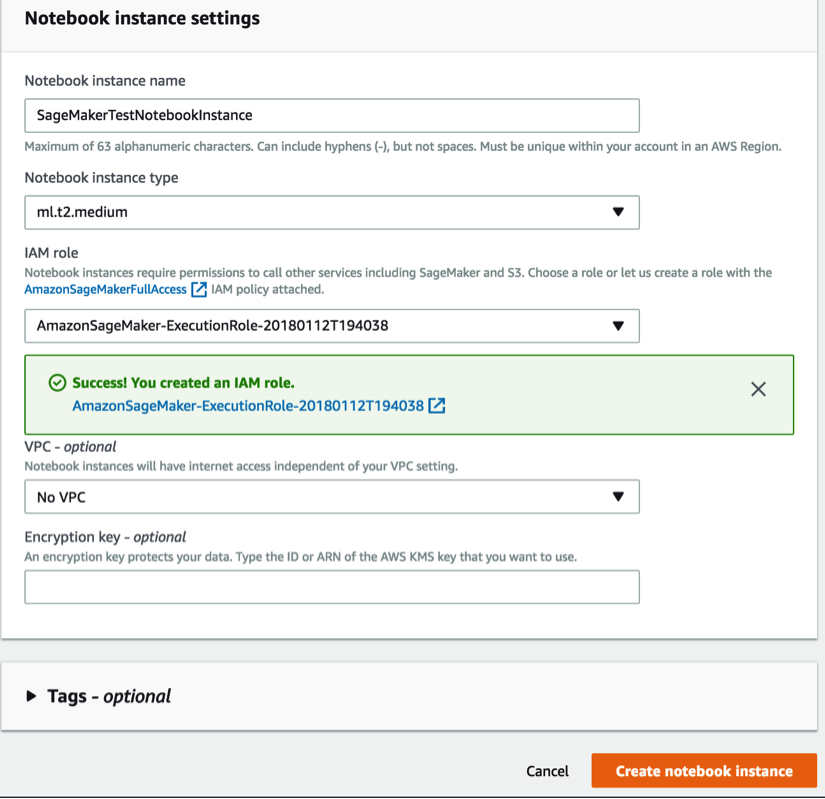Viewport: 825px width, 799px height.
Task: Click the Notebook instance name label
Action: pyautogui.click(x=105, y=81)
